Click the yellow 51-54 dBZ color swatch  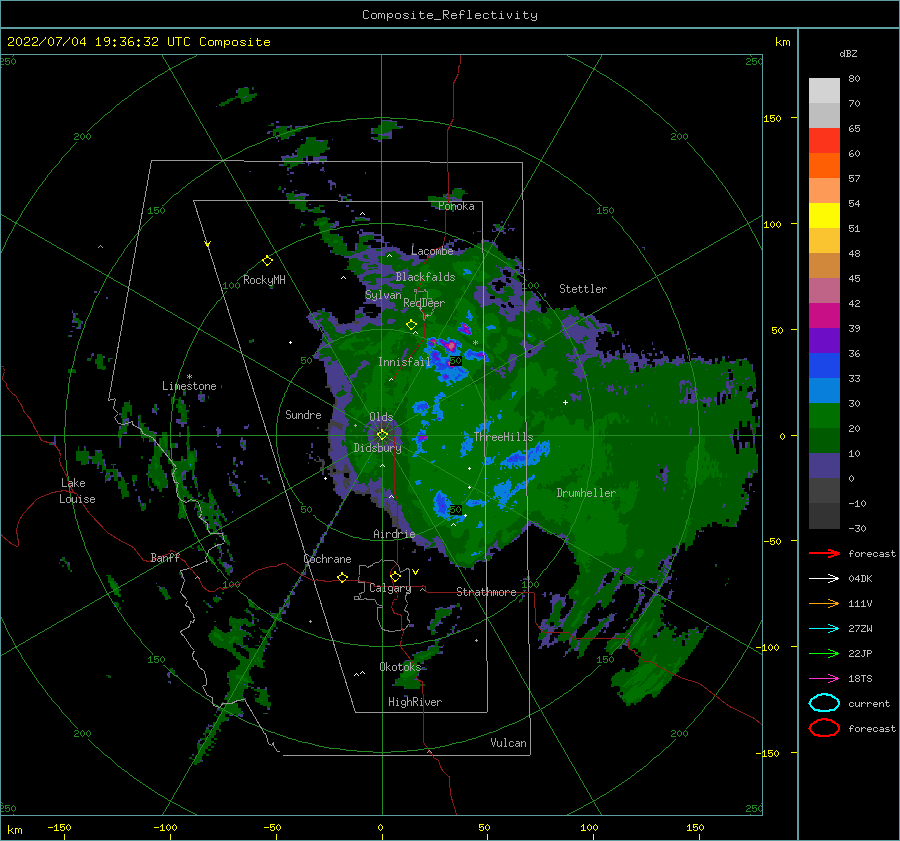824,216
